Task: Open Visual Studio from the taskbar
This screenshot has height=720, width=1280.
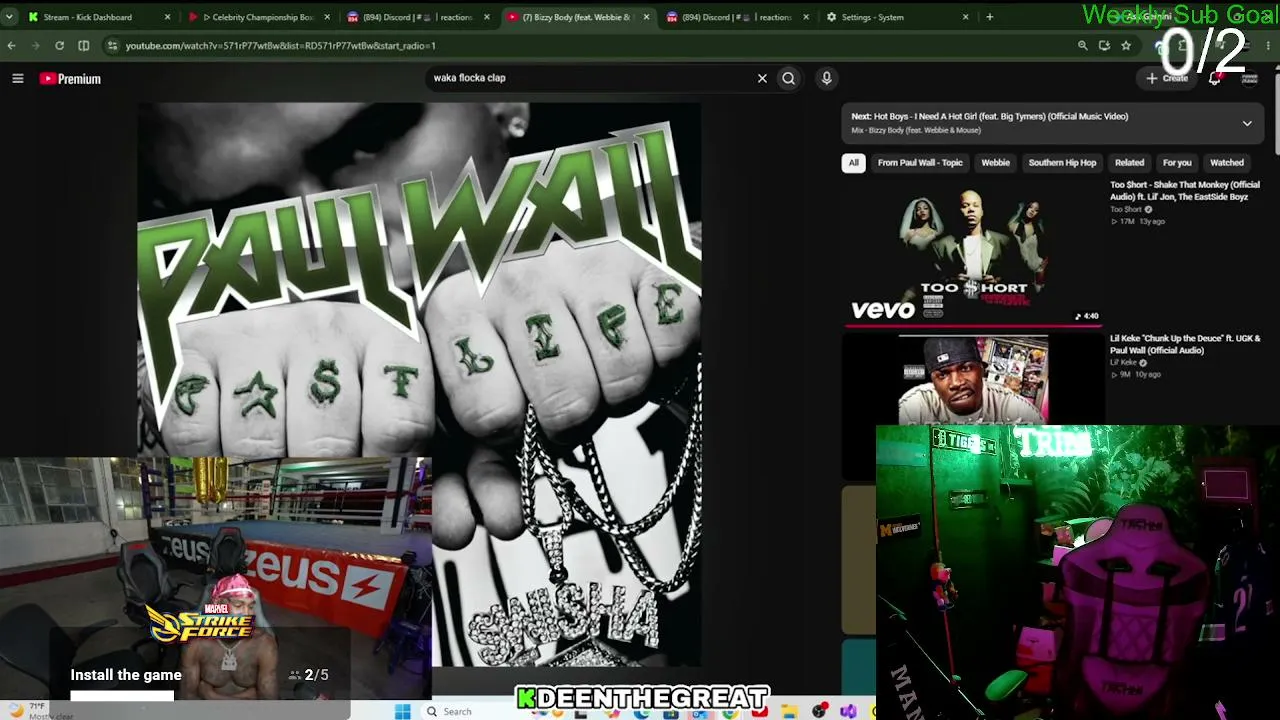Action: pos(848,711)
